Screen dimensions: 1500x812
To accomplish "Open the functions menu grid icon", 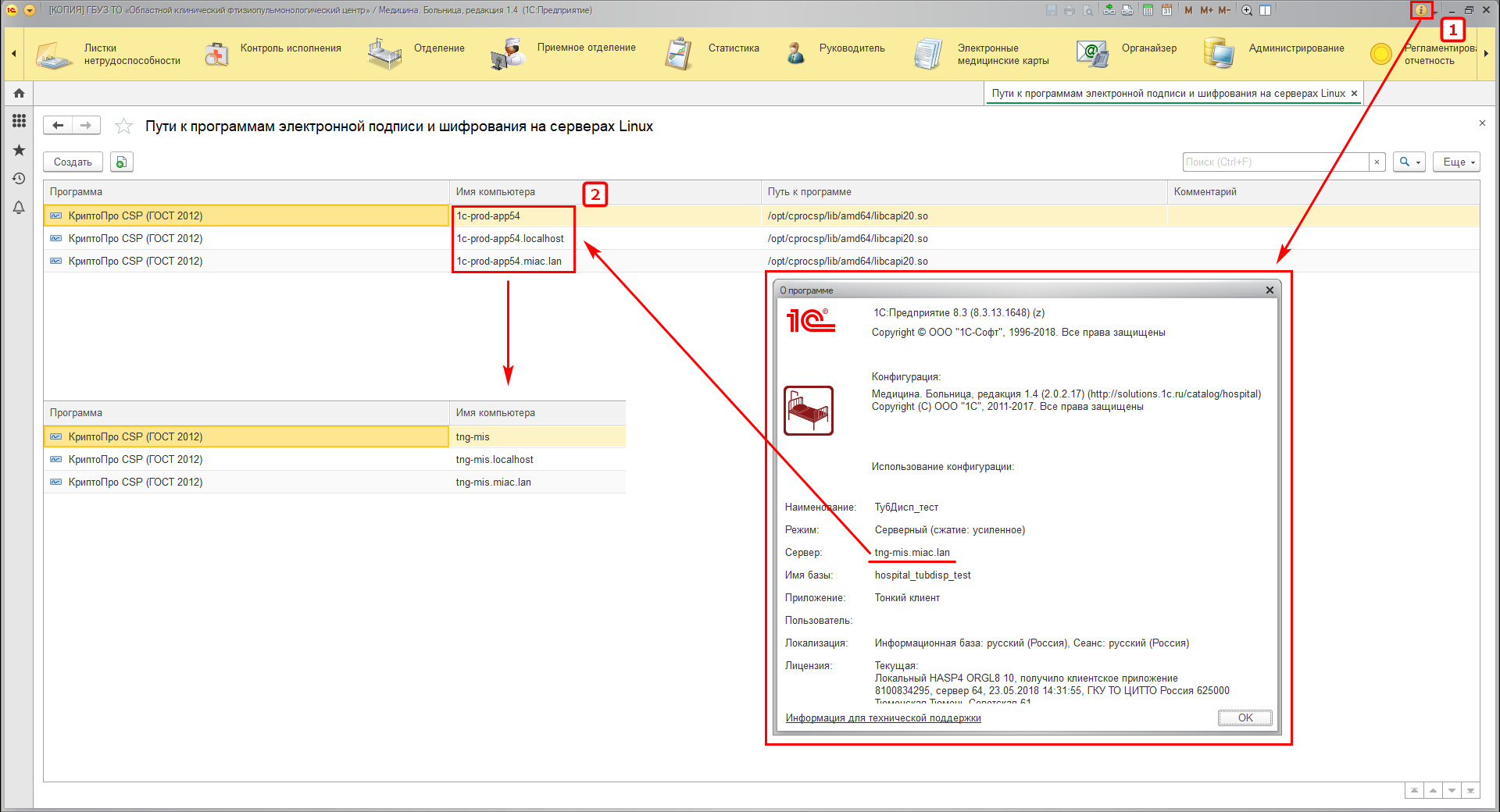I will (19, 121).
